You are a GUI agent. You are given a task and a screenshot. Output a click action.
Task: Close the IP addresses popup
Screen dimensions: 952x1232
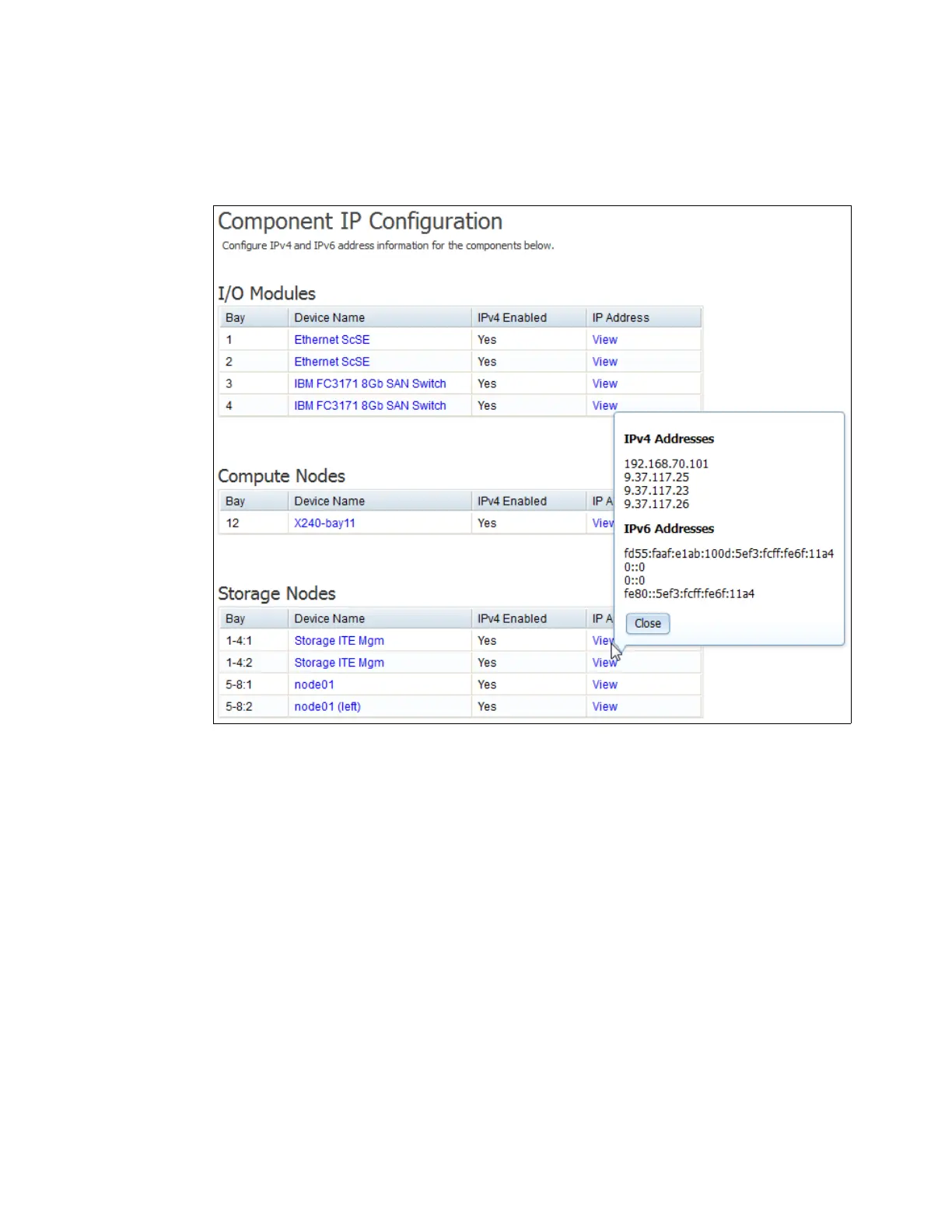tap(647, 623)
